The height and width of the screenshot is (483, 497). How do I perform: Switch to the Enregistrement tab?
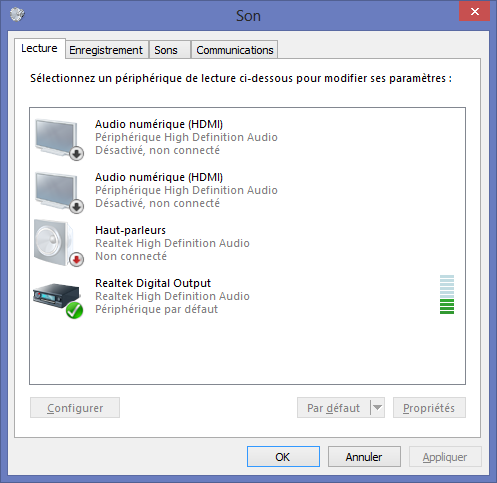(106, 50)
